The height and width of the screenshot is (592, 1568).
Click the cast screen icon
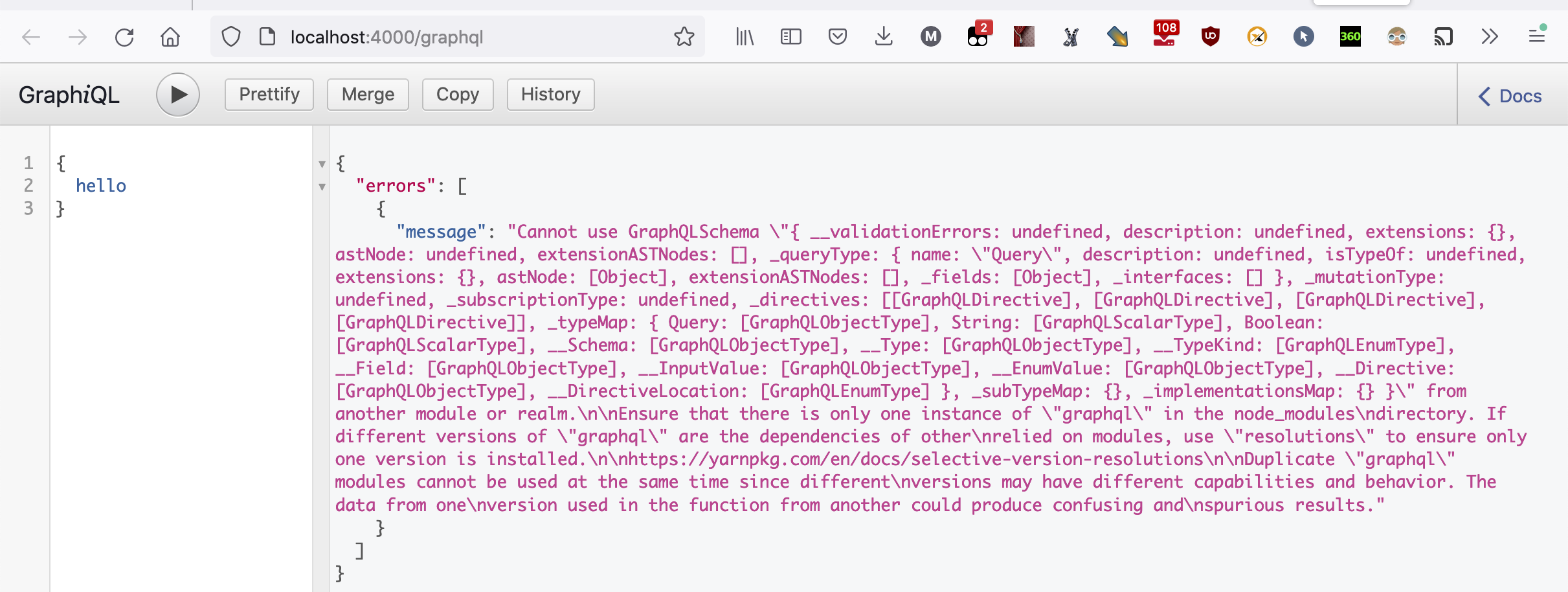pos(1444,37)
